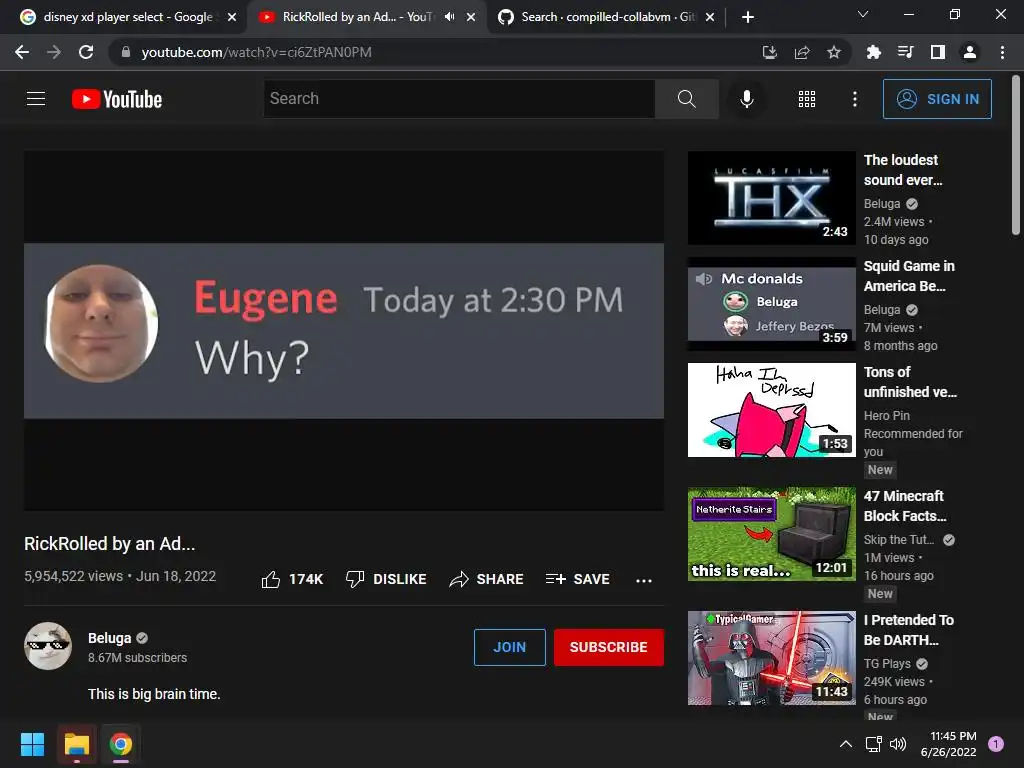Viewport: 1024px width, 768px height.
Task: Open Tons of unfinished video thumbnail
Action: click(771, 410)
